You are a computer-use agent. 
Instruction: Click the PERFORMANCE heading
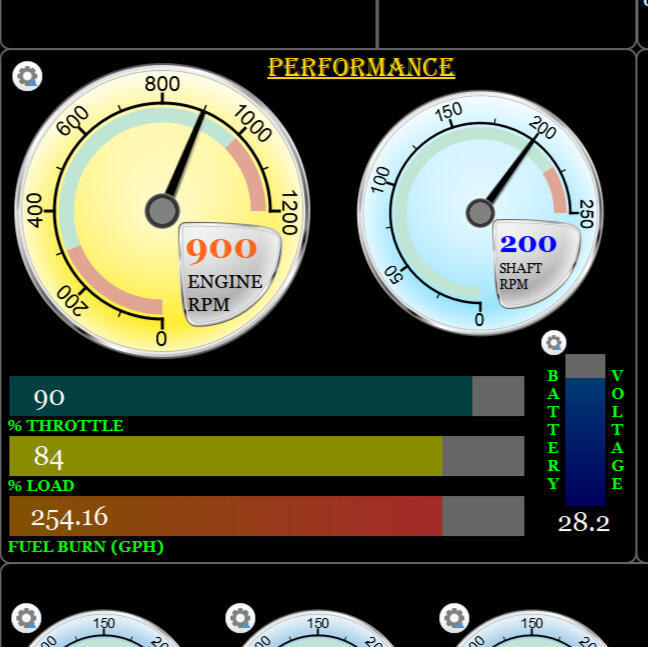pyautogui.click(x=361, y=68)
